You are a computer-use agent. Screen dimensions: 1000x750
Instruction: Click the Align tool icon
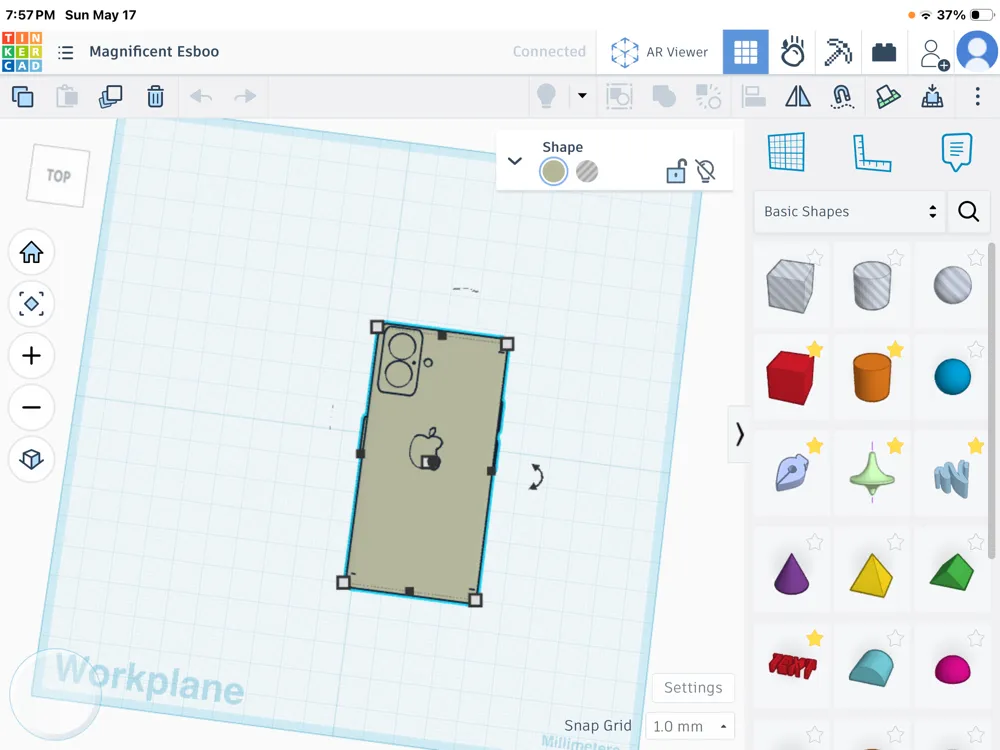(x=753, y=96)
